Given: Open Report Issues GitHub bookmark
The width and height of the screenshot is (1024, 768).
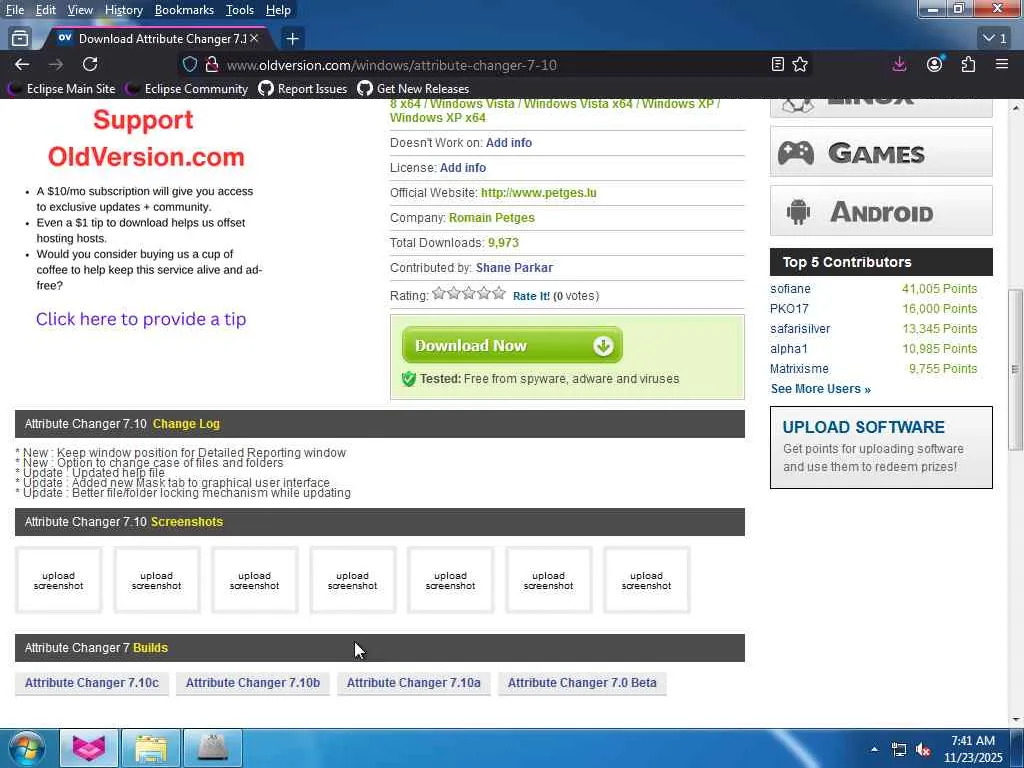Looking at the screenshot, I should click(x=303, y=89).
